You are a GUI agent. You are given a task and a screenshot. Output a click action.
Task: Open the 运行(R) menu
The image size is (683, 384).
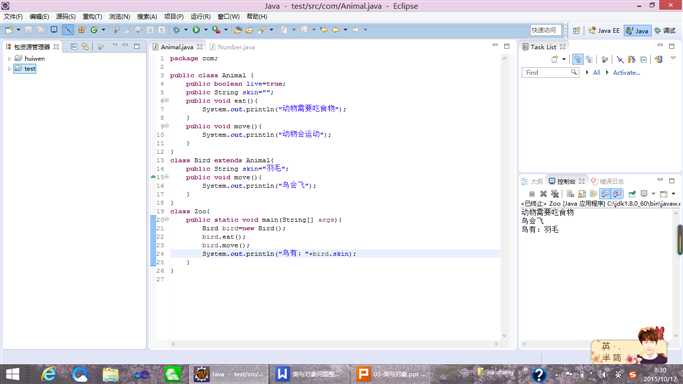[200, 17]
